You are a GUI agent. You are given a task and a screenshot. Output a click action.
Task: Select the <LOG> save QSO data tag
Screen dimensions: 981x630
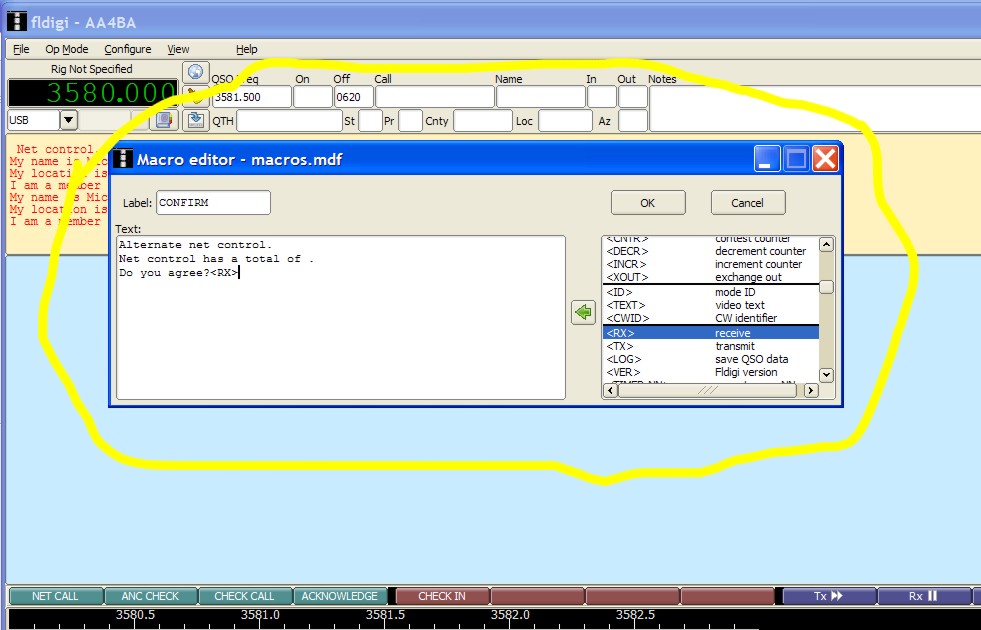pos(710,359)
